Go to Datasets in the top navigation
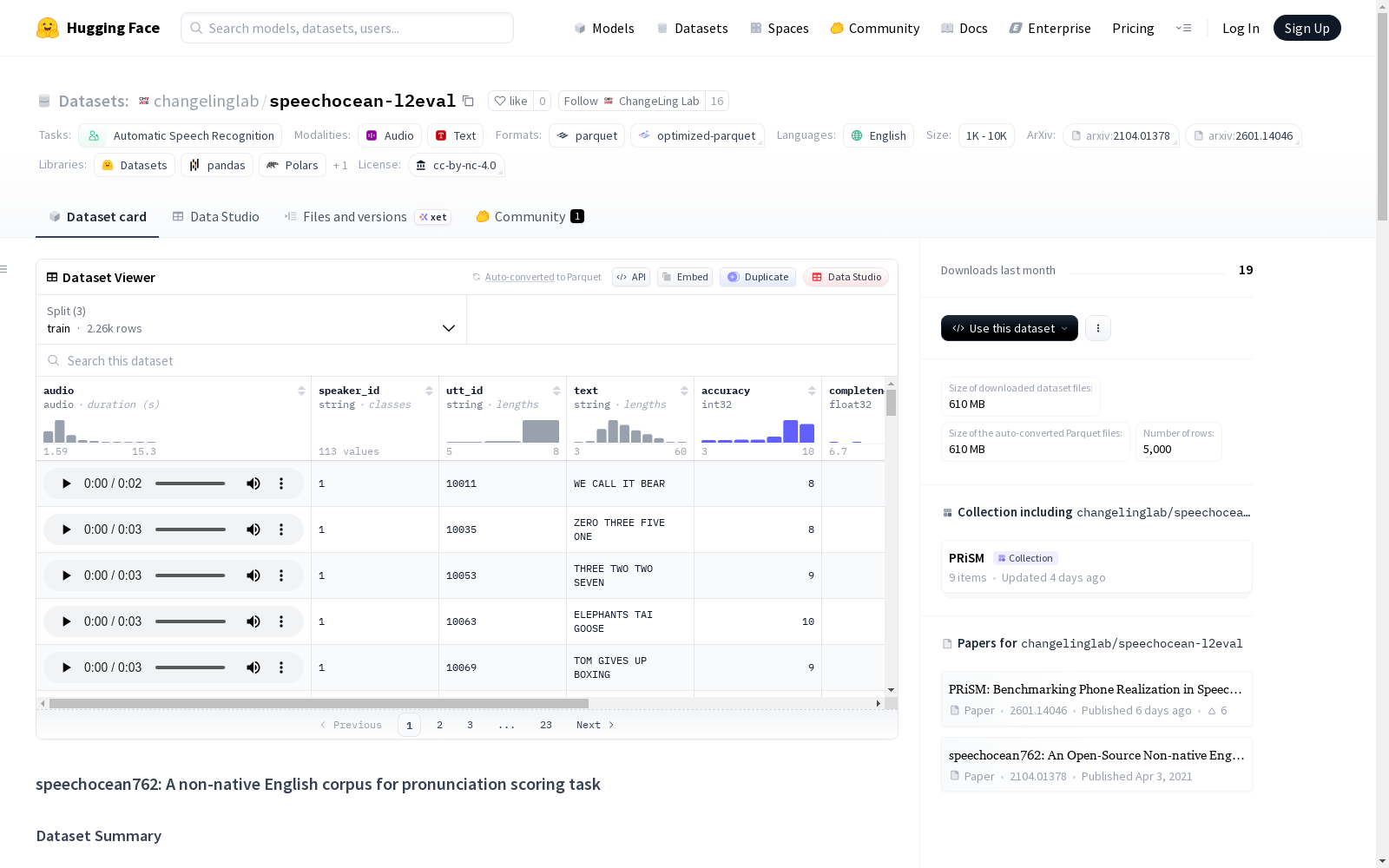 pos(692,28)
